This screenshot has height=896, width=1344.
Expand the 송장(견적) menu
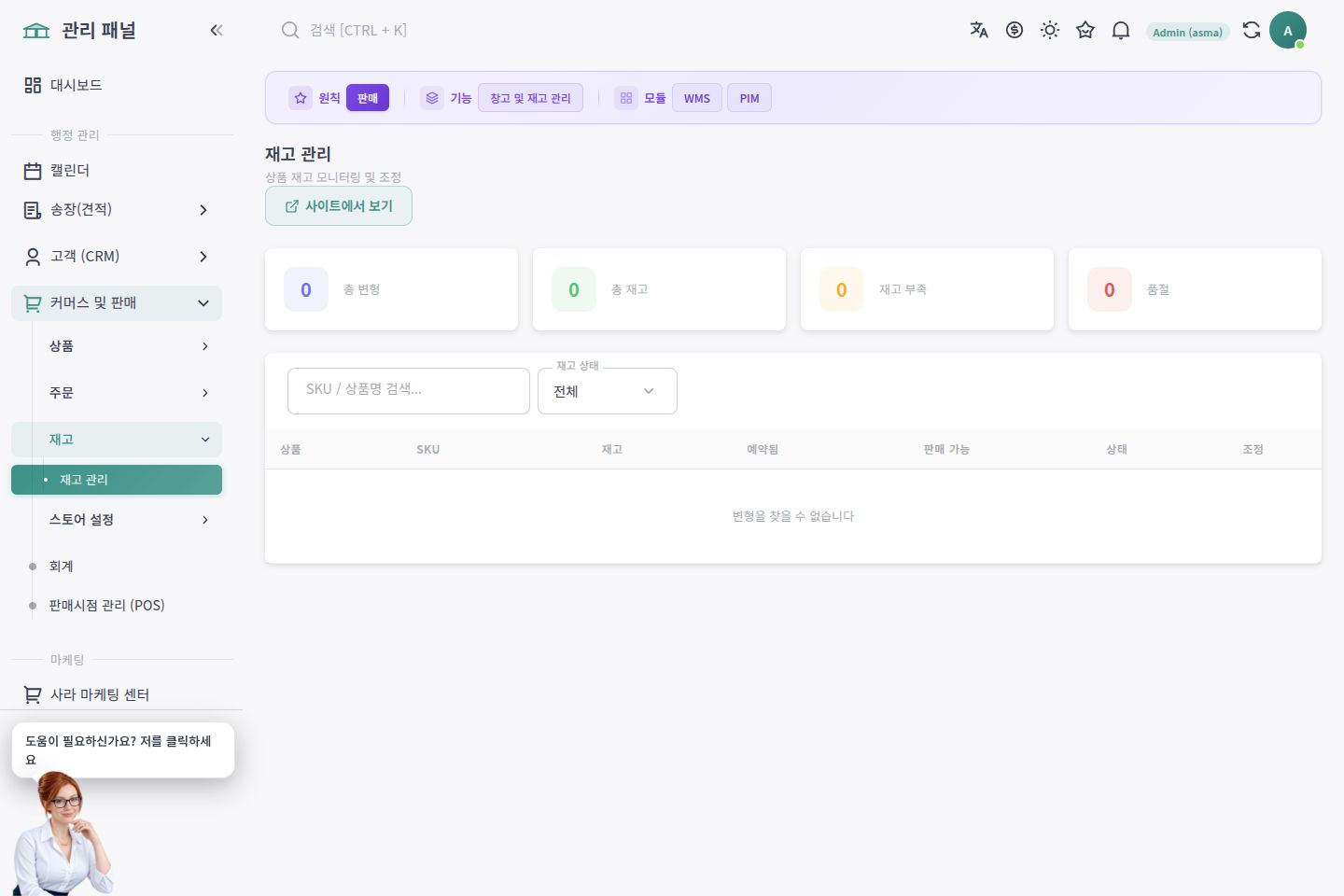pyautogui.click(x=117, y=210)
